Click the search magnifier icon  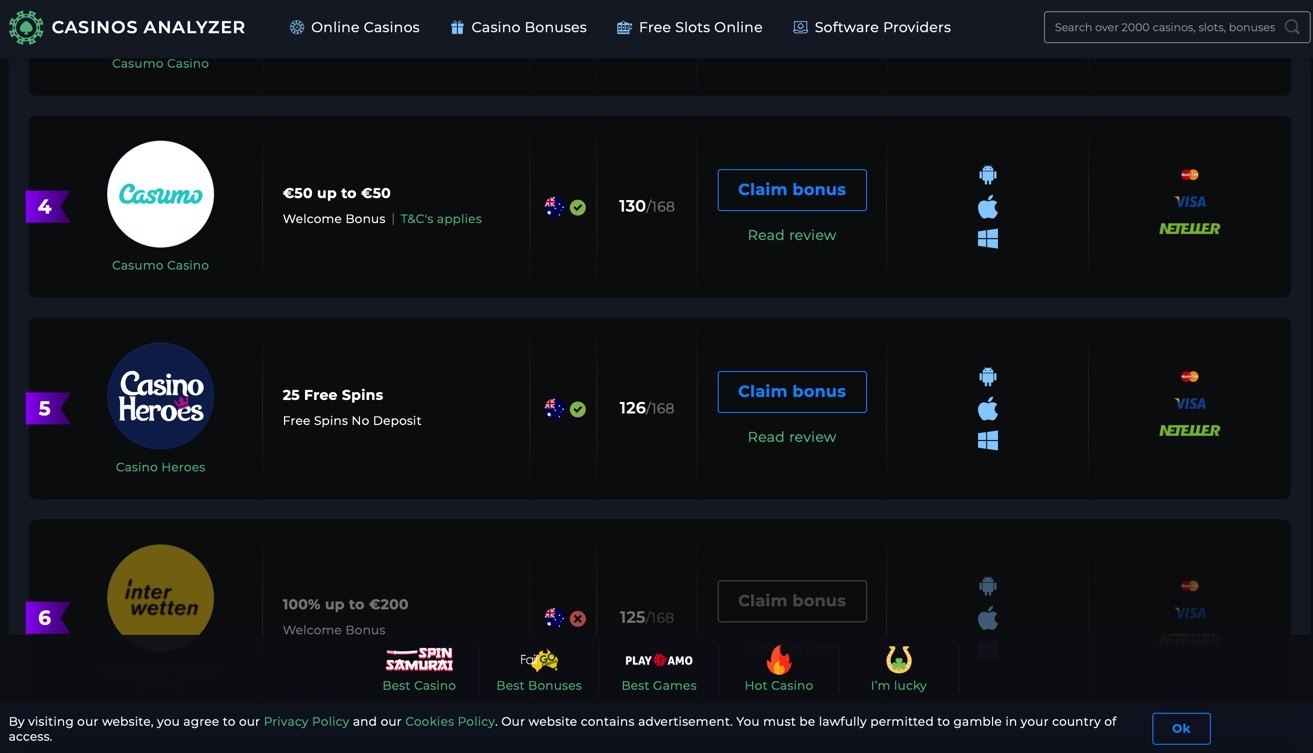(1292, 27)
